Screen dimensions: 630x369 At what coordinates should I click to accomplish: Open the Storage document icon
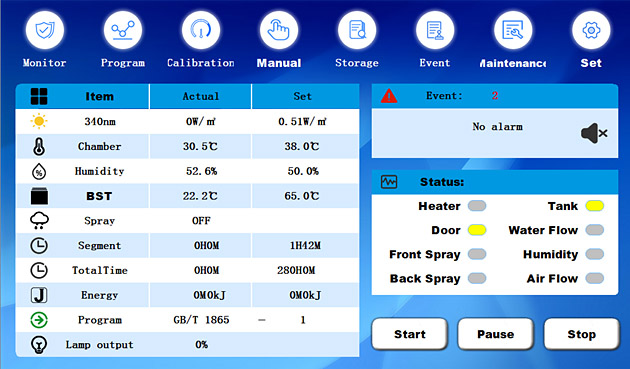coord(357,30)
